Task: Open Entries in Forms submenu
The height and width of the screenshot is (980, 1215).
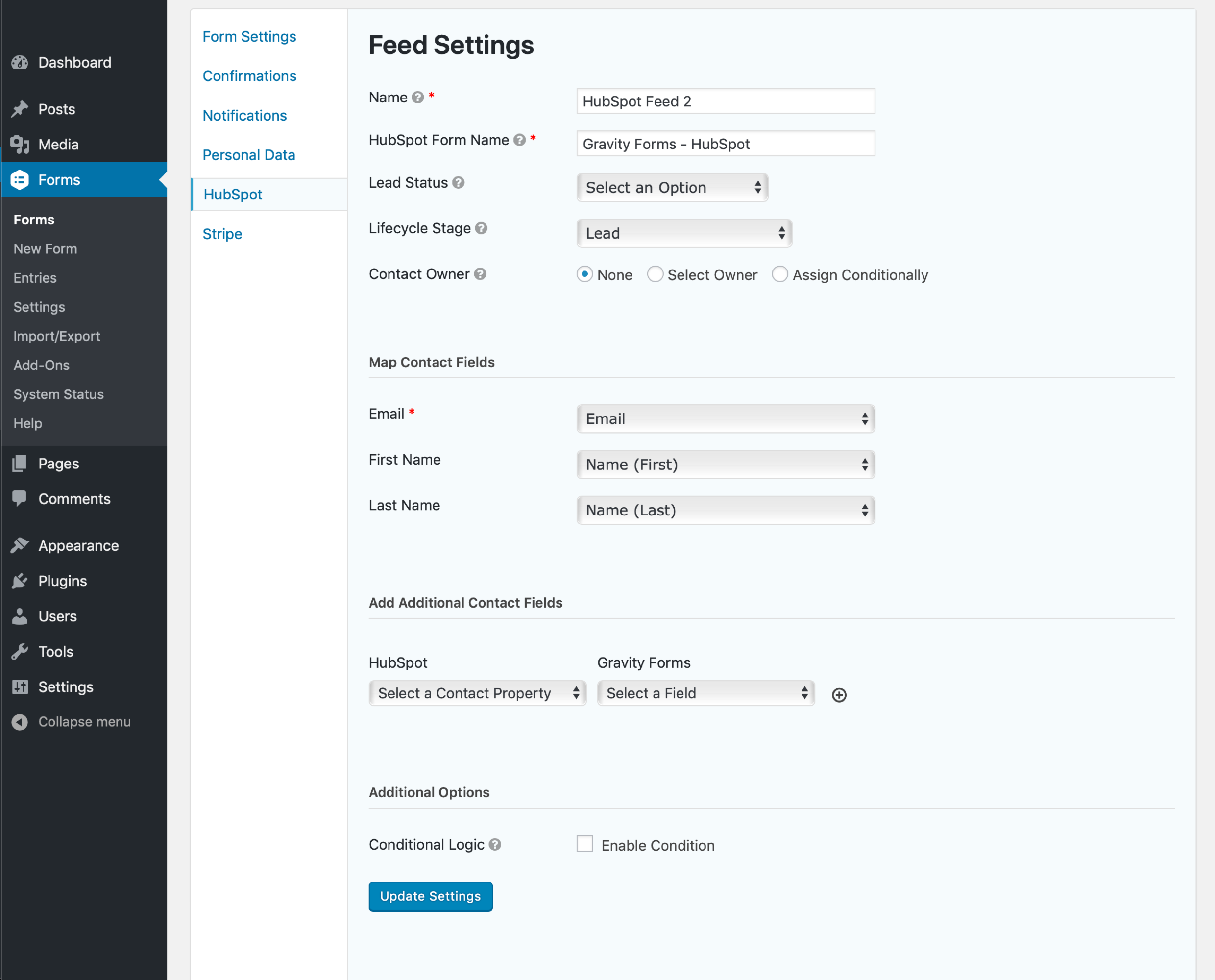Action: pos(35,278)
